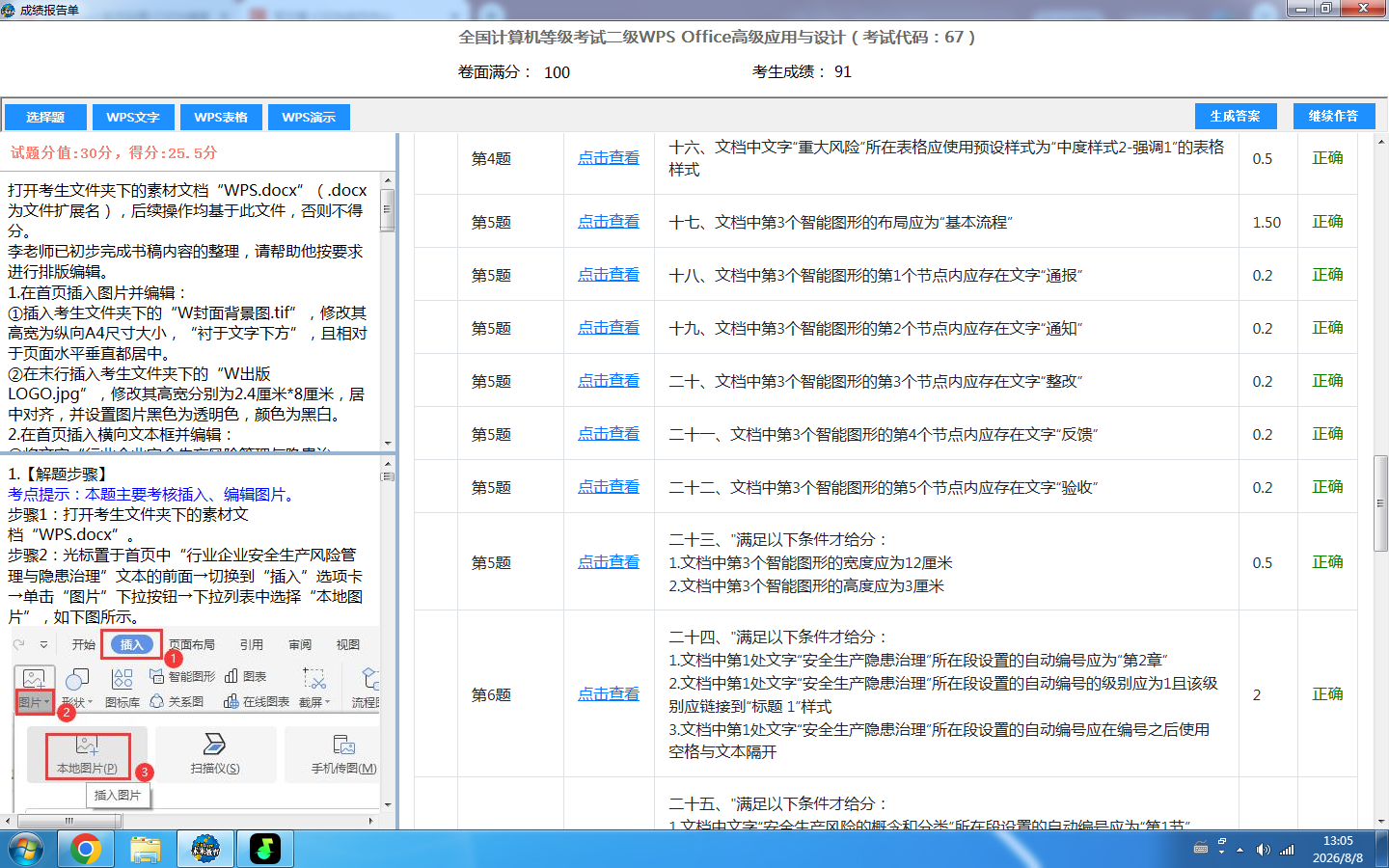This screenshot has width=1389, height=868.
Task: Click the score '2' in 第6题 row
Action: pyautogui.click(x=1257, y=694)
